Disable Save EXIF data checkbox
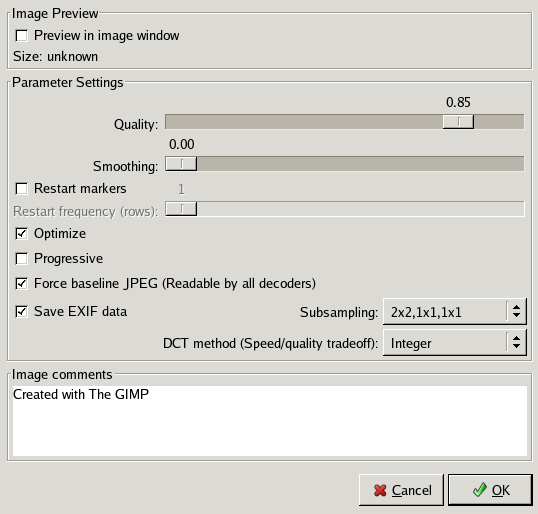The width and height of the screenshot is (538, 514). (x=22, y=312)
